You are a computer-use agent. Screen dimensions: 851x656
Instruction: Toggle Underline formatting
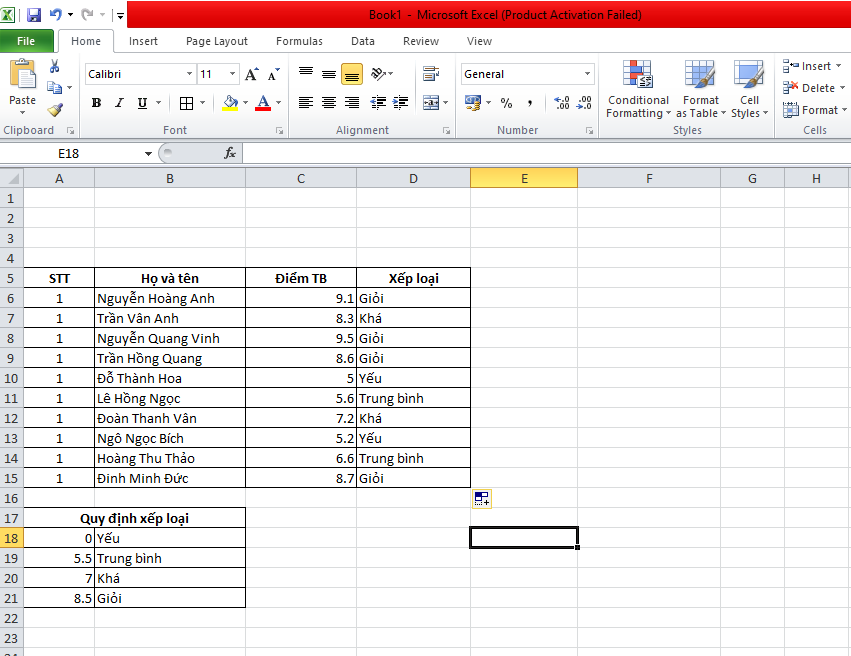pyautogui.click(x=142, y=103)
